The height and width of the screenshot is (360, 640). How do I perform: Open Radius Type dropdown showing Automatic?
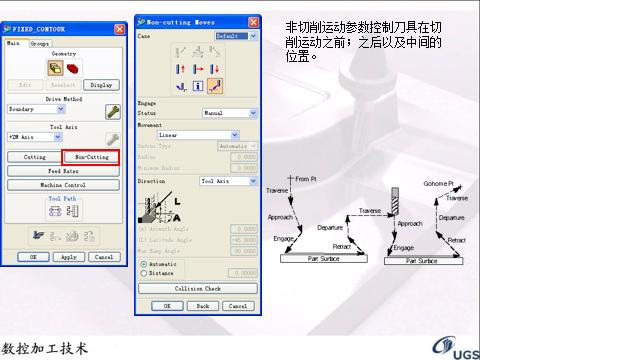[238, 146]
